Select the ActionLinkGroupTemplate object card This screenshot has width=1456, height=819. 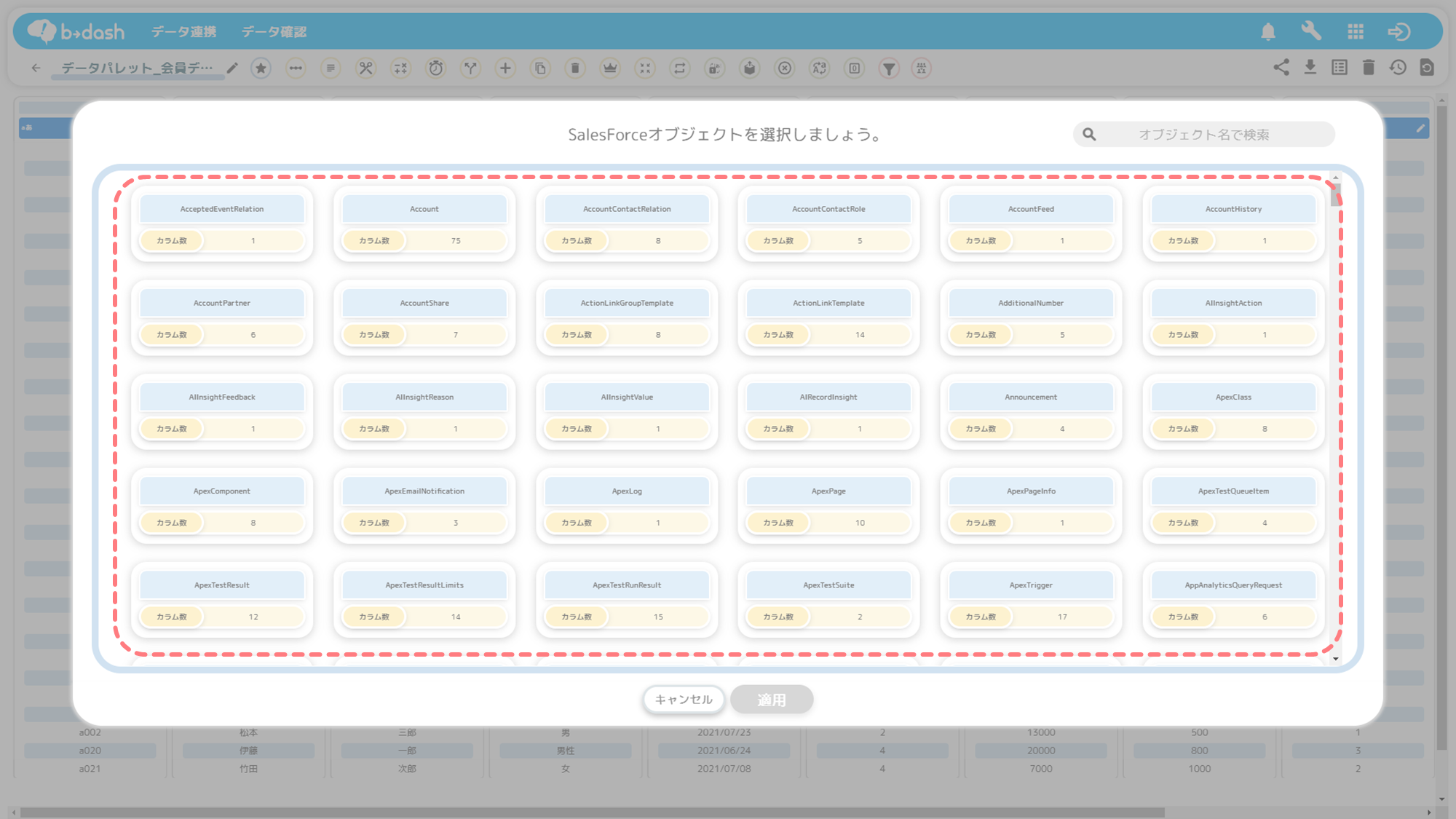(627, 317)
